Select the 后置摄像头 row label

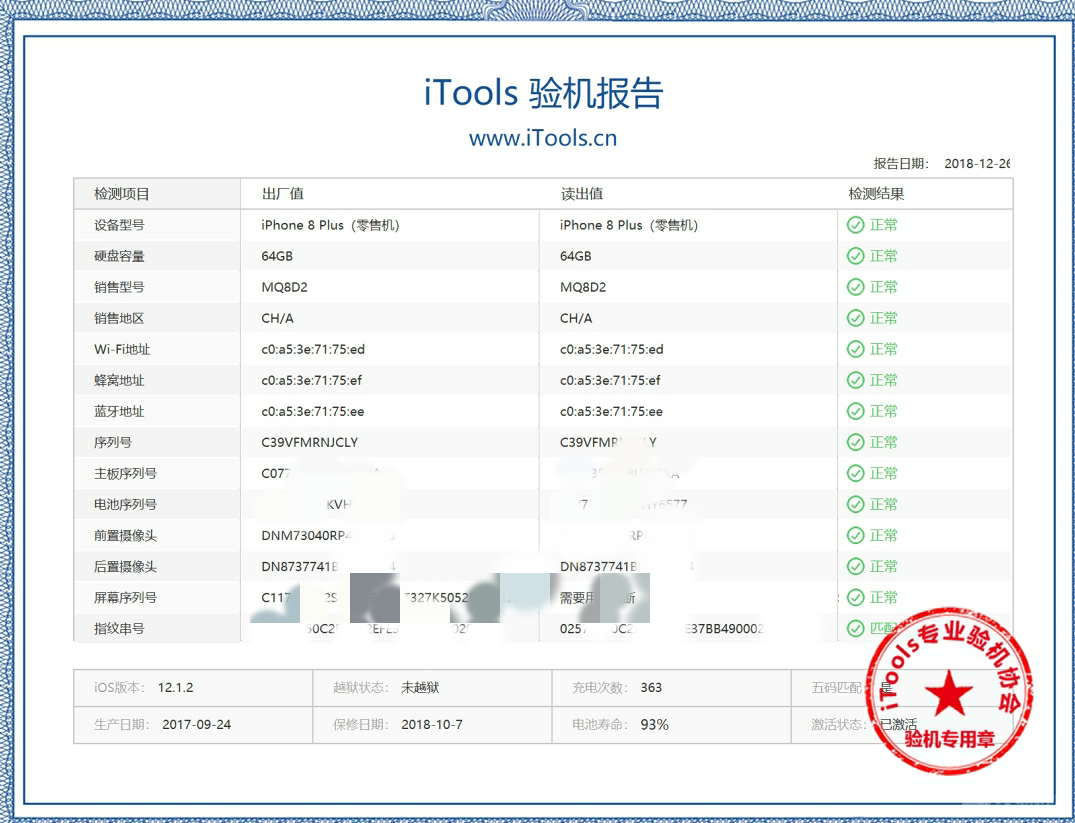click(x=125, y=566)
